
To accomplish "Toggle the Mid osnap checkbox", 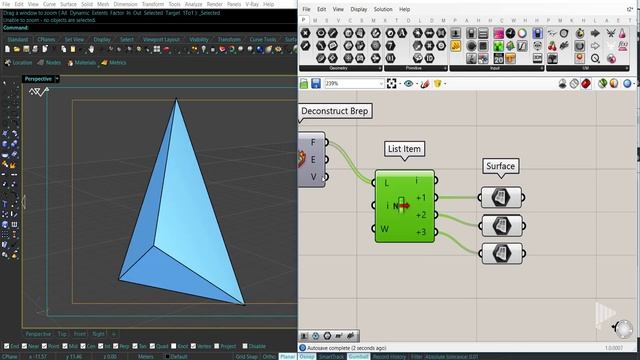I will [65, 346].
